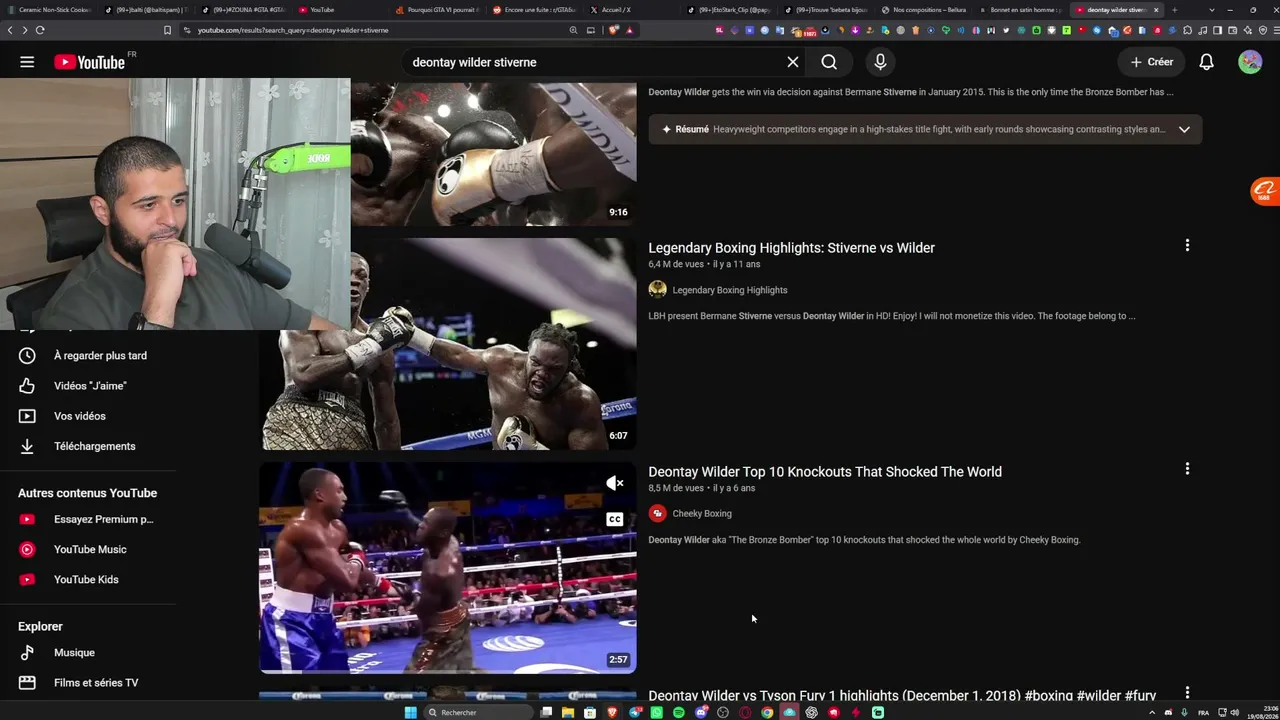The height and width of the screenshot is (720, 1280).
Task: Click the Wilder vs Tyson Fury 1 highlights title
Action: [x=902, y=695]
